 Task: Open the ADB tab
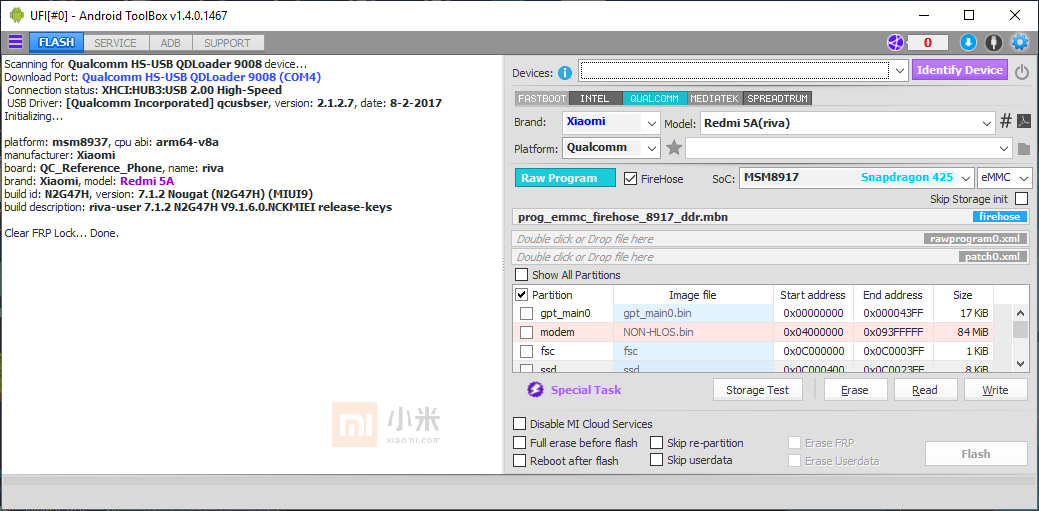tap(170, 42)
